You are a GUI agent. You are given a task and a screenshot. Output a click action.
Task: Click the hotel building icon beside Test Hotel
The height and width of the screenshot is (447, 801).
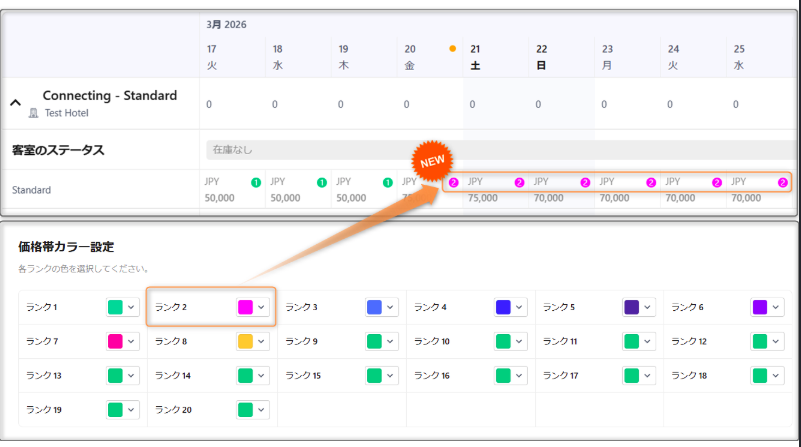pyautogui.click(x=33, y=113)
